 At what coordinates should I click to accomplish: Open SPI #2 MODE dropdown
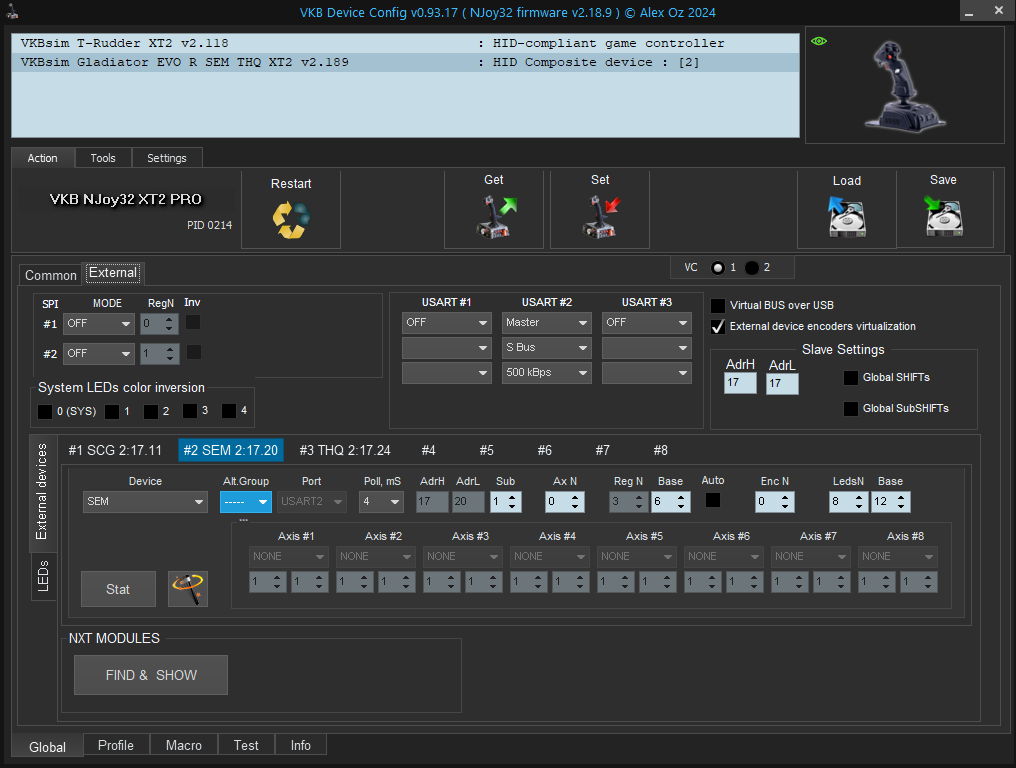[99, 353]
